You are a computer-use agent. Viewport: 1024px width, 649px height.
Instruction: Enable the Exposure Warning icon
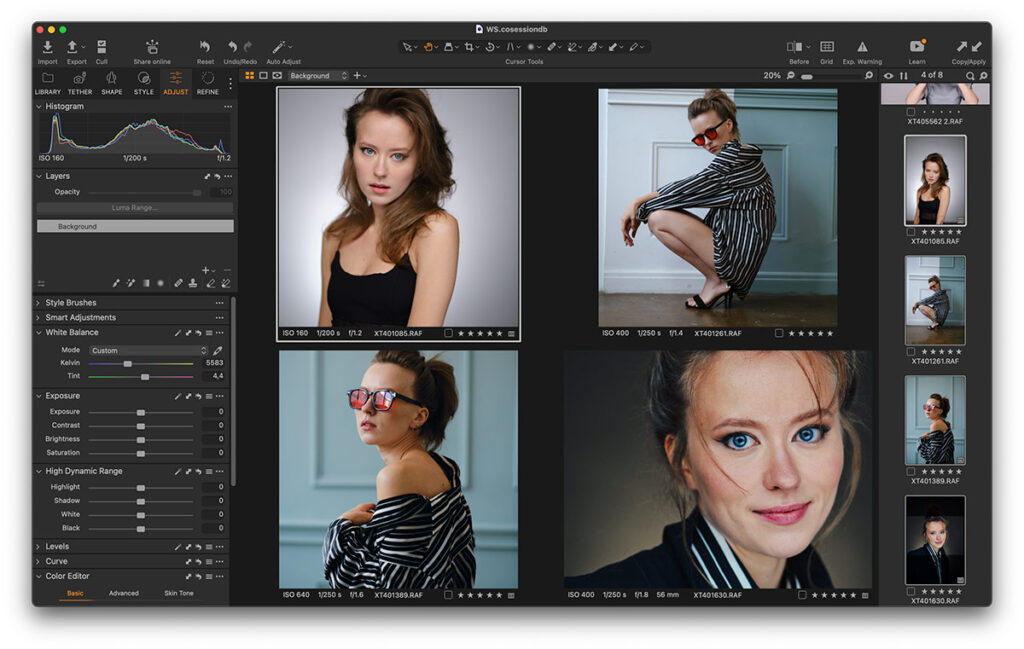pyautogui.click(x=862, y=47)
